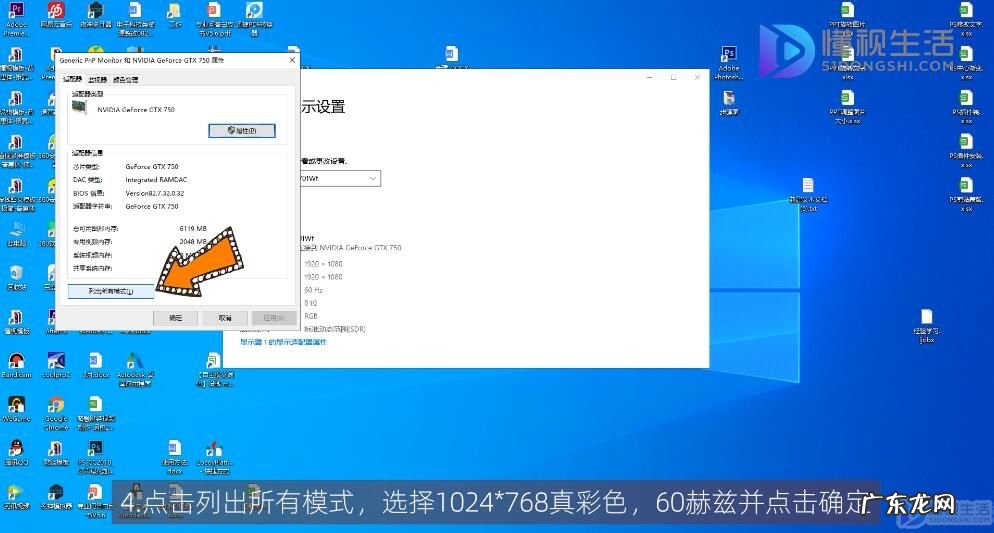Open Adobe Premiere desktop shortcut
The width and height of the screenshot is (994, 533).
pos(16,18)
